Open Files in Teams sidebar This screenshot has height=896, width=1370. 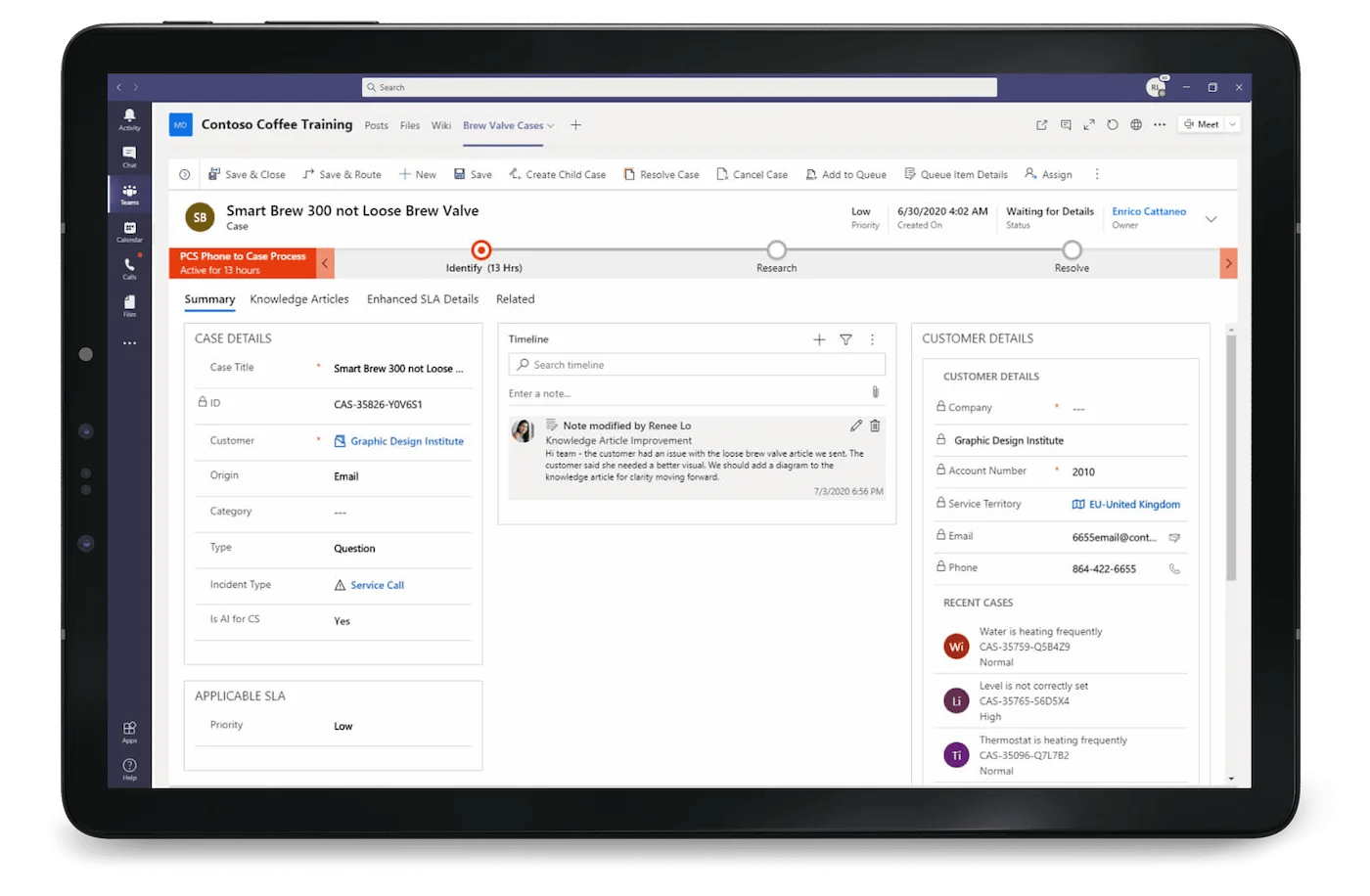pos(129,305)
